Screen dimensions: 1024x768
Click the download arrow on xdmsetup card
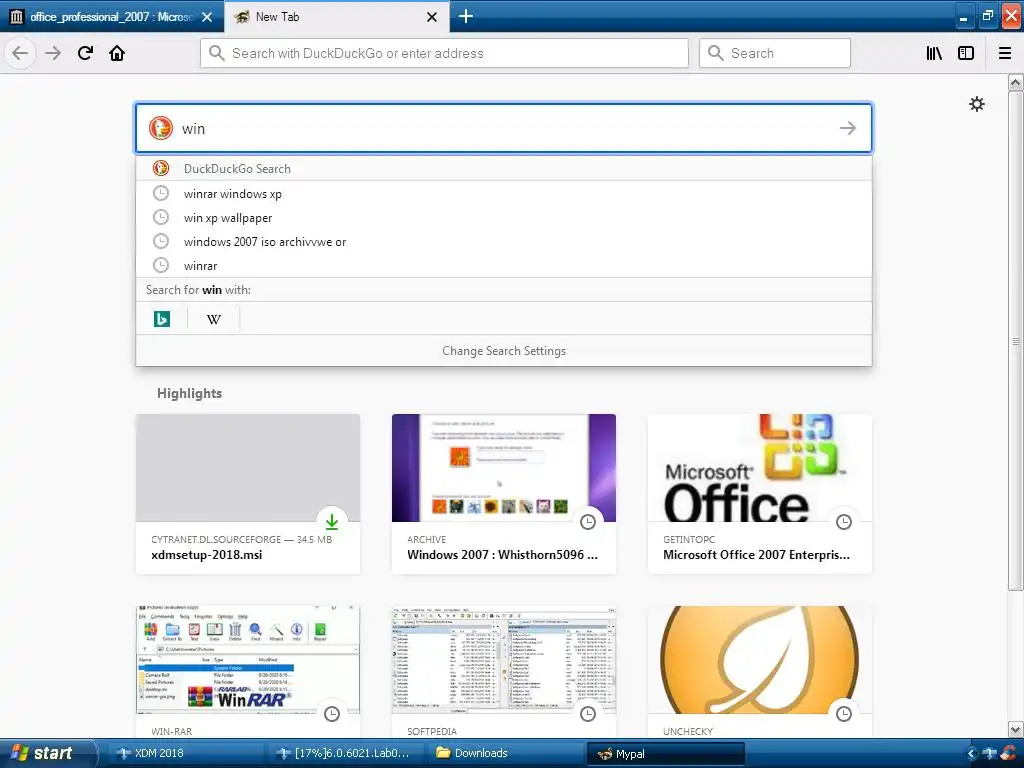coord(332,522)
